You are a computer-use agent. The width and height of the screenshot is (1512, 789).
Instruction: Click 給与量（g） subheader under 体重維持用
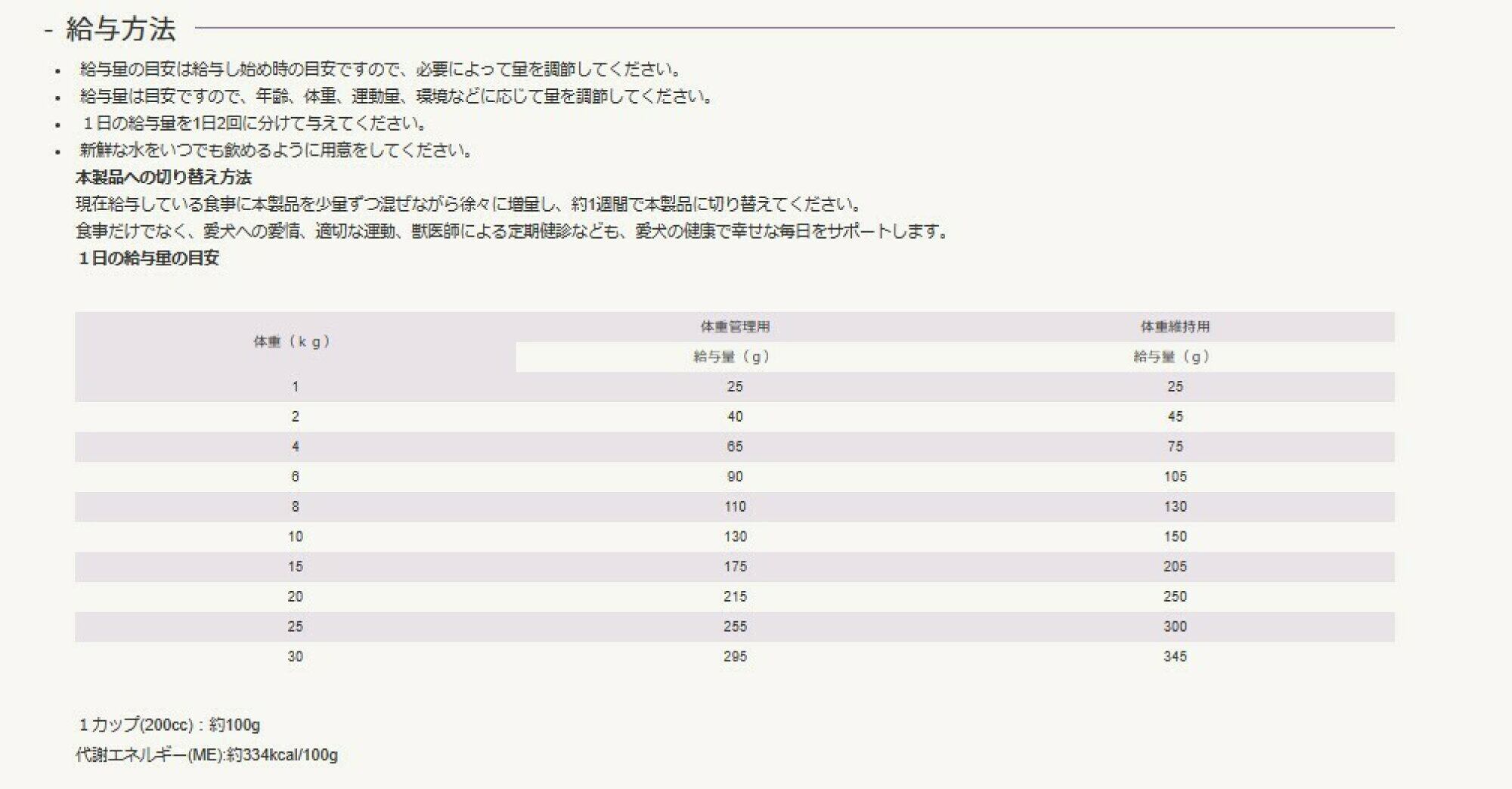click(x=1175, y=357)
